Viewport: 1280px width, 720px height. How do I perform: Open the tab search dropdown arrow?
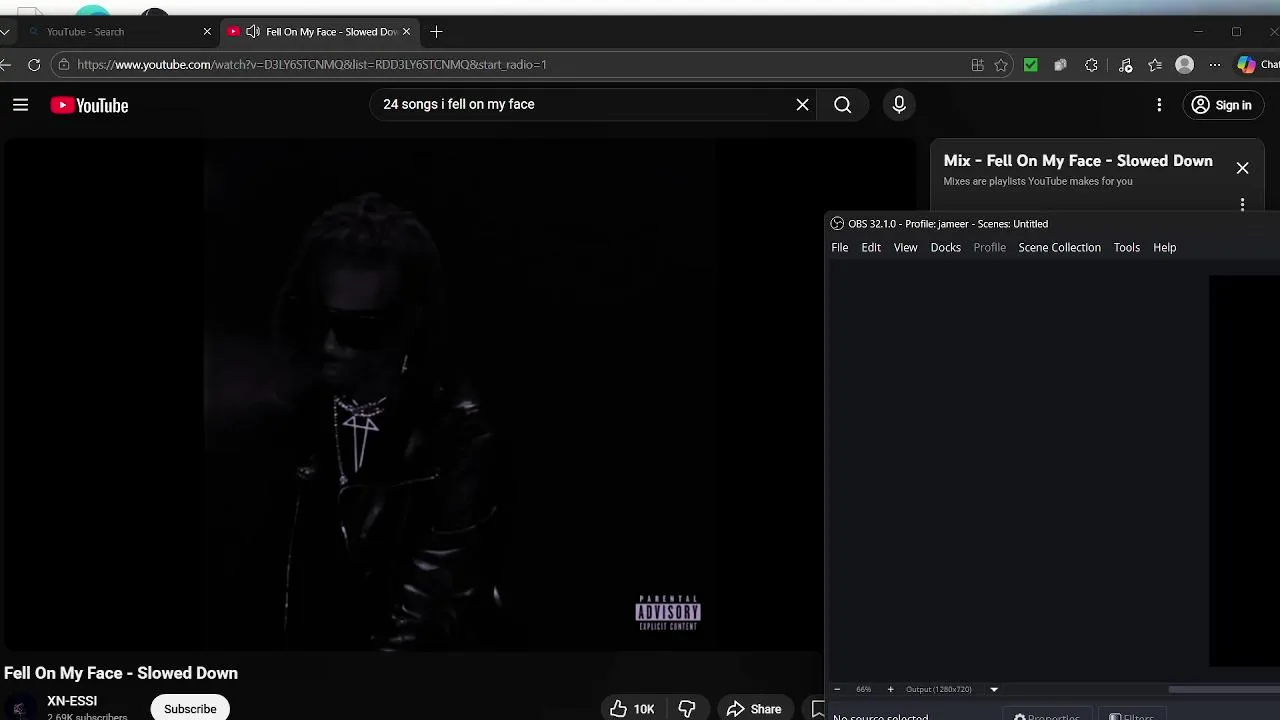pos(5,32)
